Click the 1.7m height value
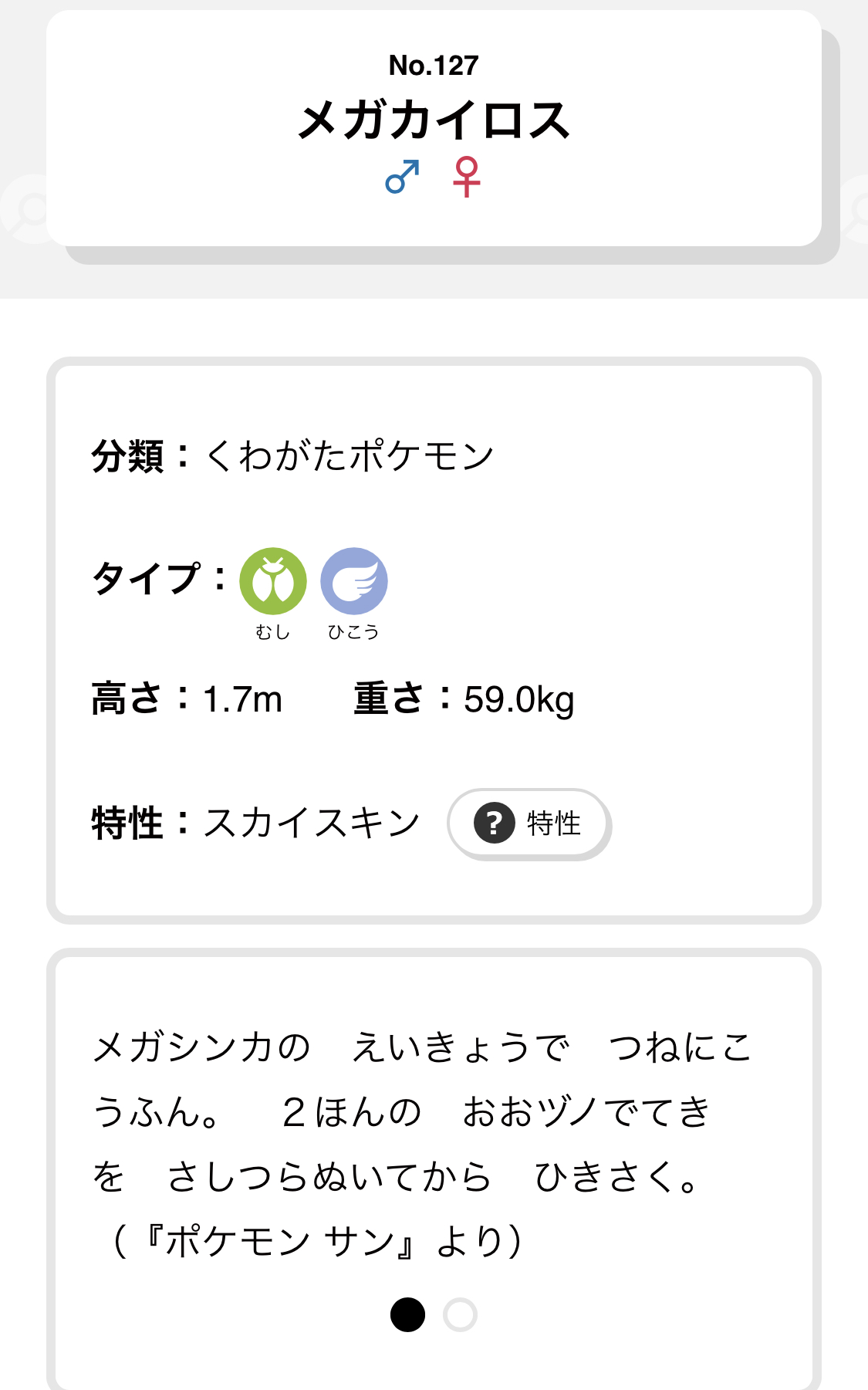This screenshot has height=1390, width=868. pyautogui.click(x=242, y=700)
